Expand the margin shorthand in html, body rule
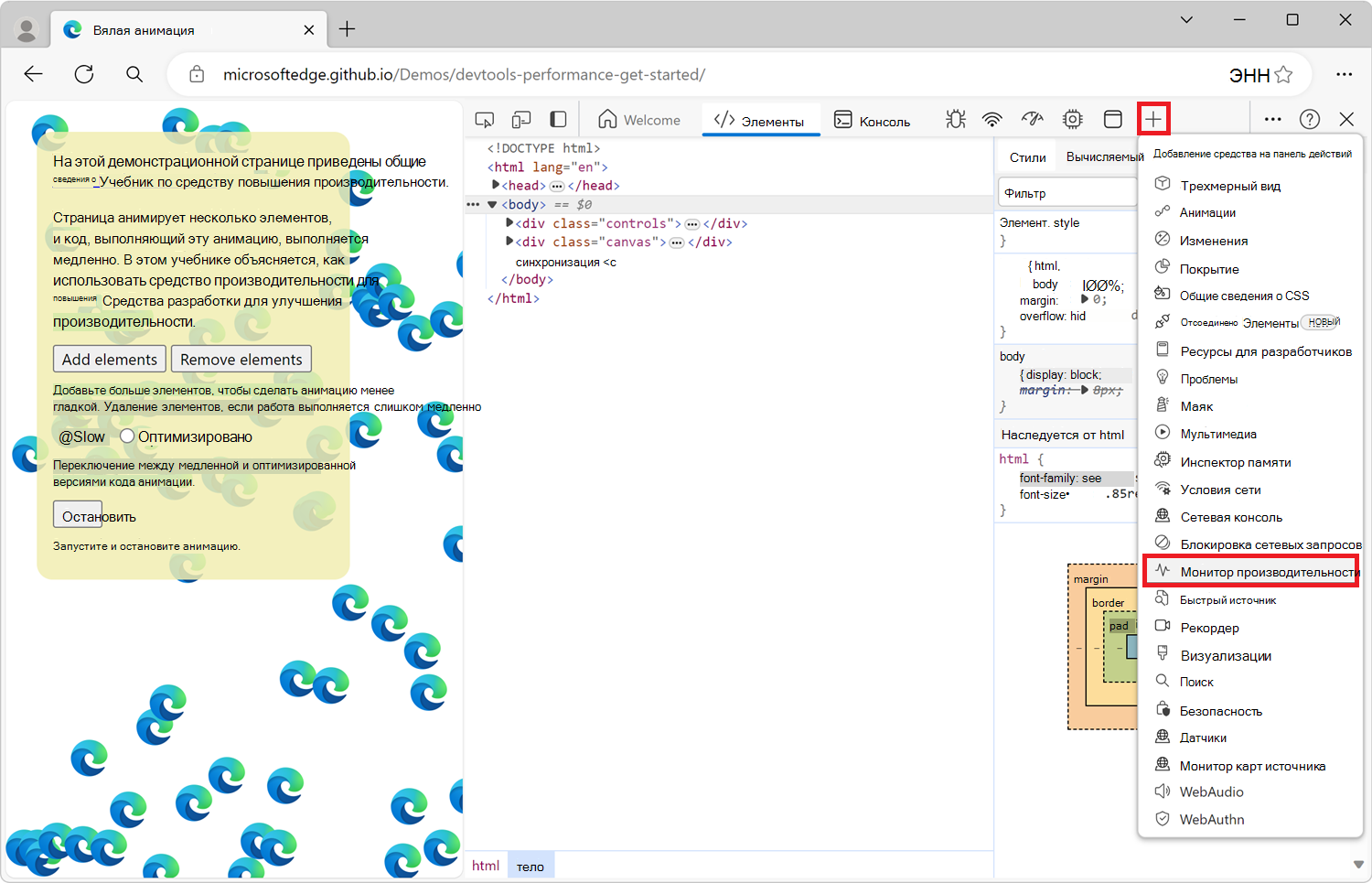This screenshot has width=1372, height=883. (1085, 299)
